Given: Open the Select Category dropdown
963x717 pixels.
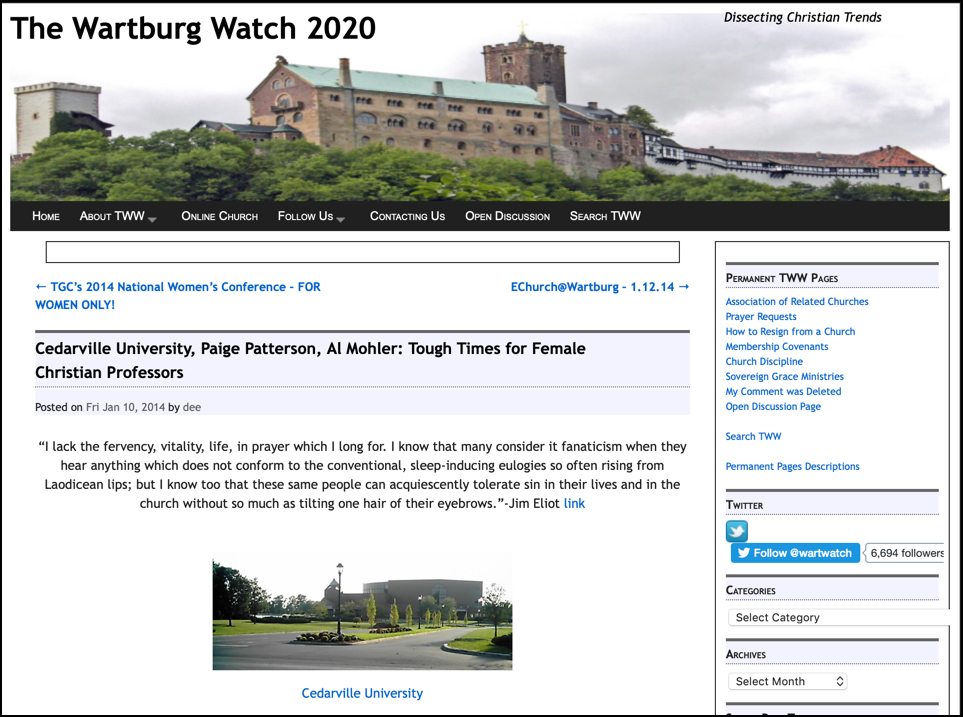Looking at the screenshot, I should [840, 617].
